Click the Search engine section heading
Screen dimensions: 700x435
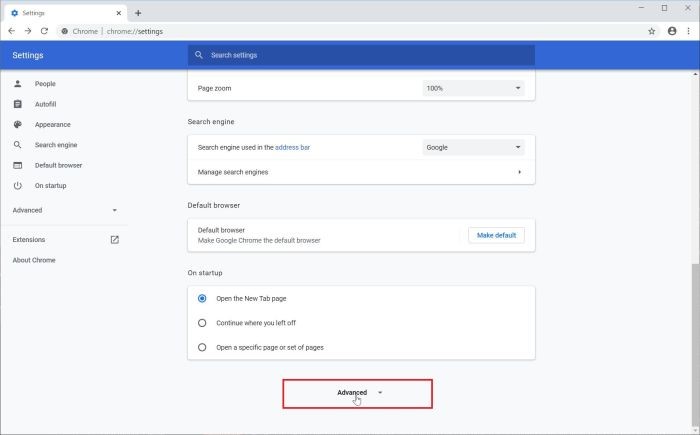tap(211, 121)
